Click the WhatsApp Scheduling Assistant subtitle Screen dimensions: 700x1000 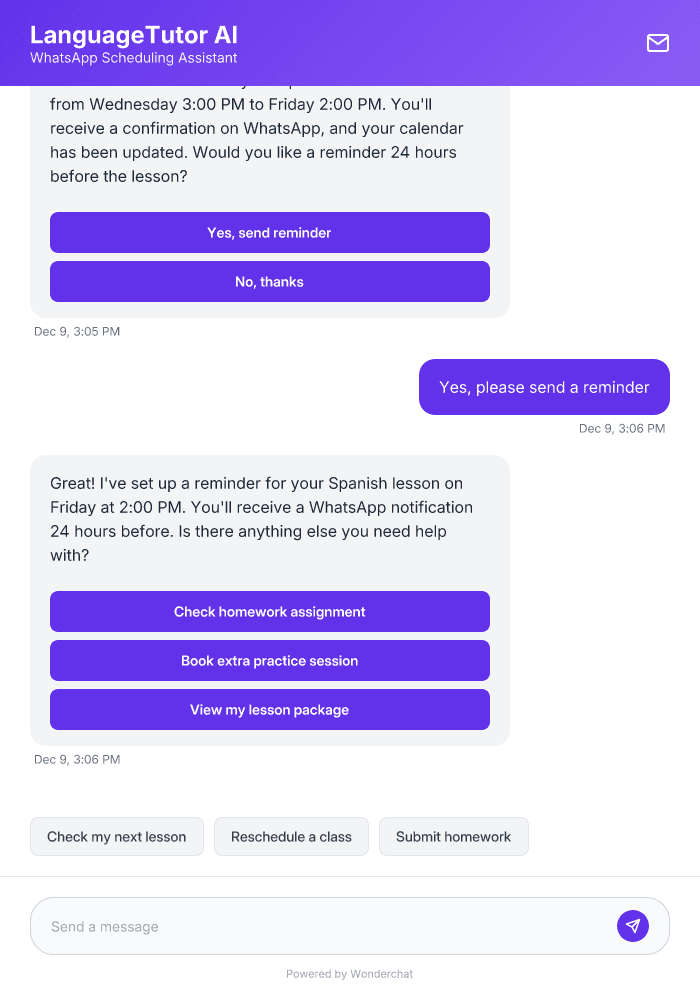point(133,58)
